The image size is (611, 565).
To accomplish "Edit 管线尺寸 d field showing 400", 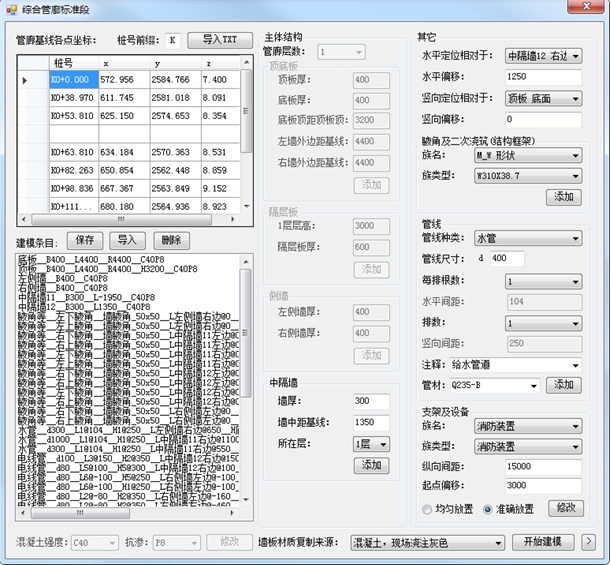I will tap(507, 258).
